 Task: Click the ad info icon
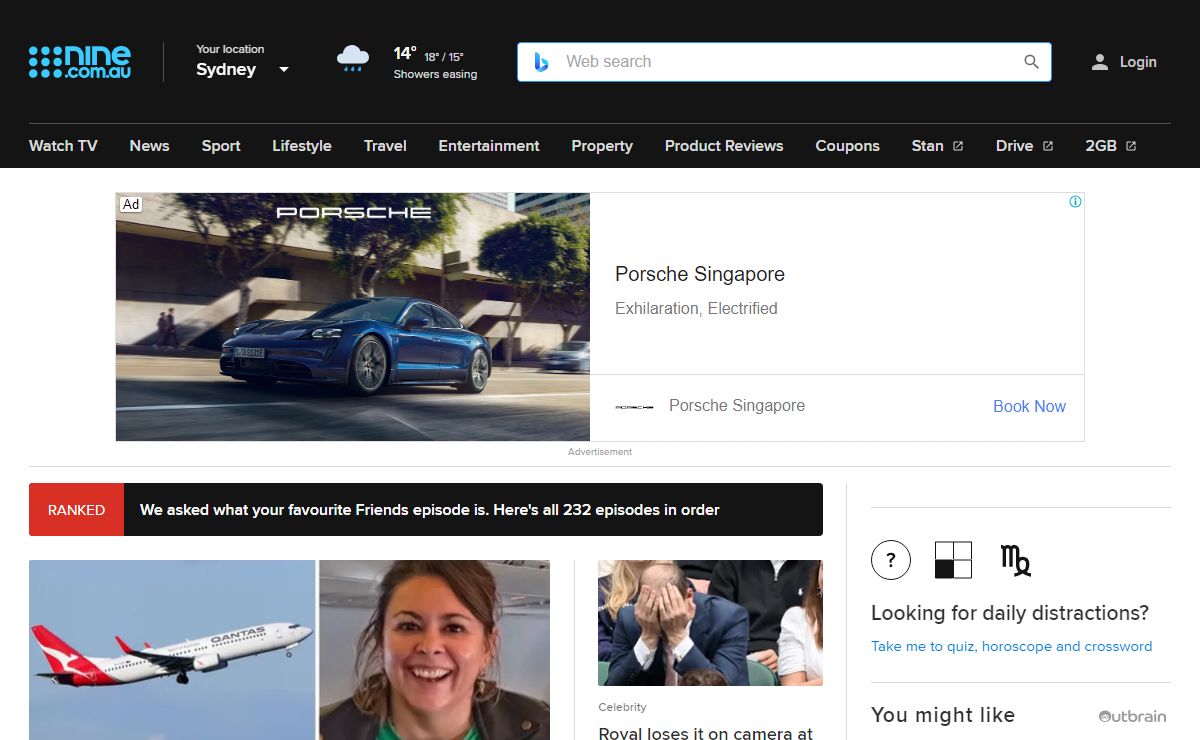point(1075,202)
